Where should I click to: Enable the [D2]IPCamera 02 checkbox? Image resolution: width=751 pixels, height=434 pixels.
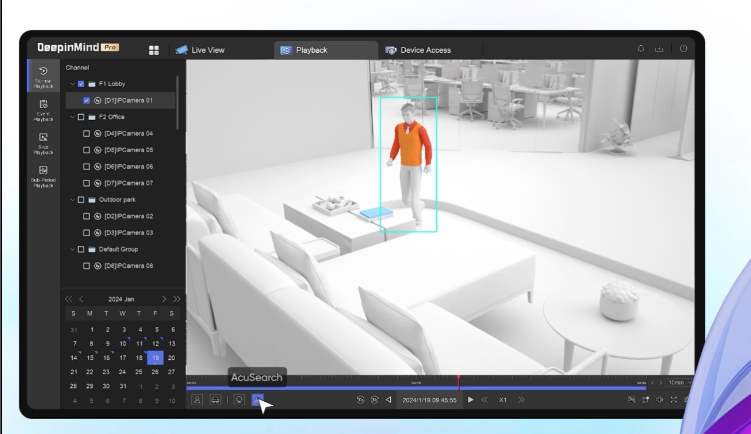pyautogui.click(x=87, y=216)
